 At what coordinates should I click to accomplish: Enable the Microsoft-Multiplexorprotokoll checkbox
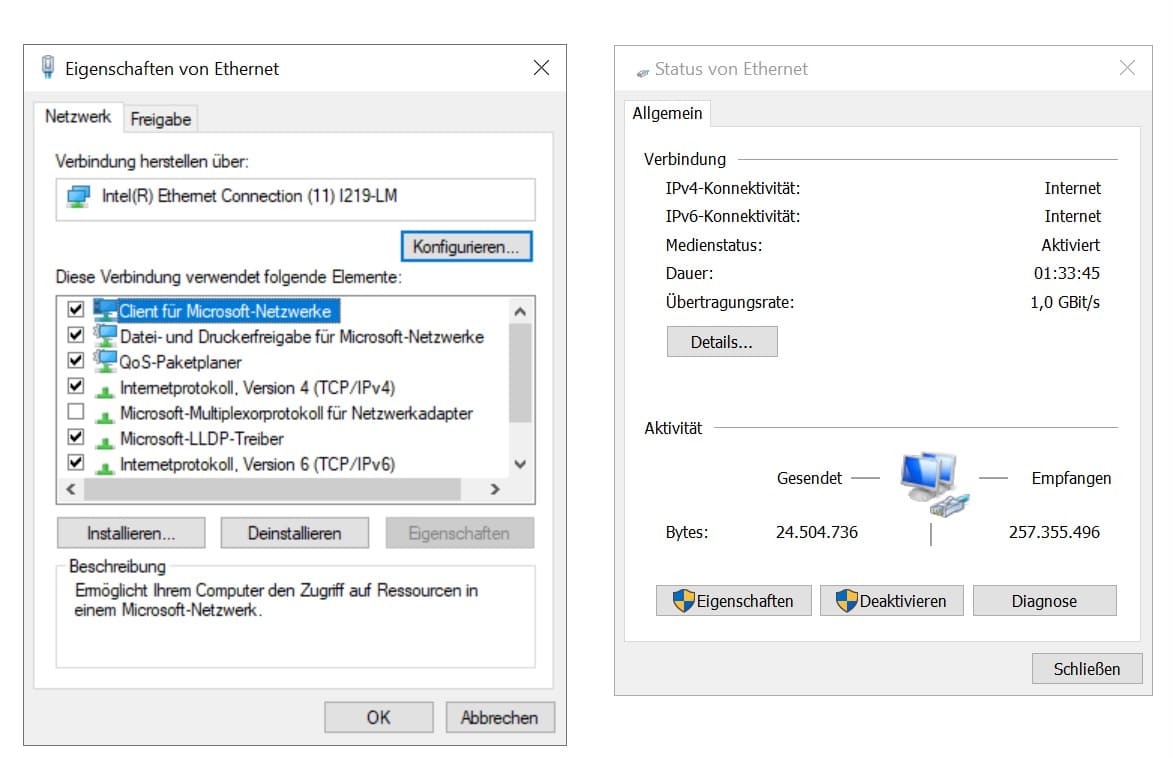(75, 412)
